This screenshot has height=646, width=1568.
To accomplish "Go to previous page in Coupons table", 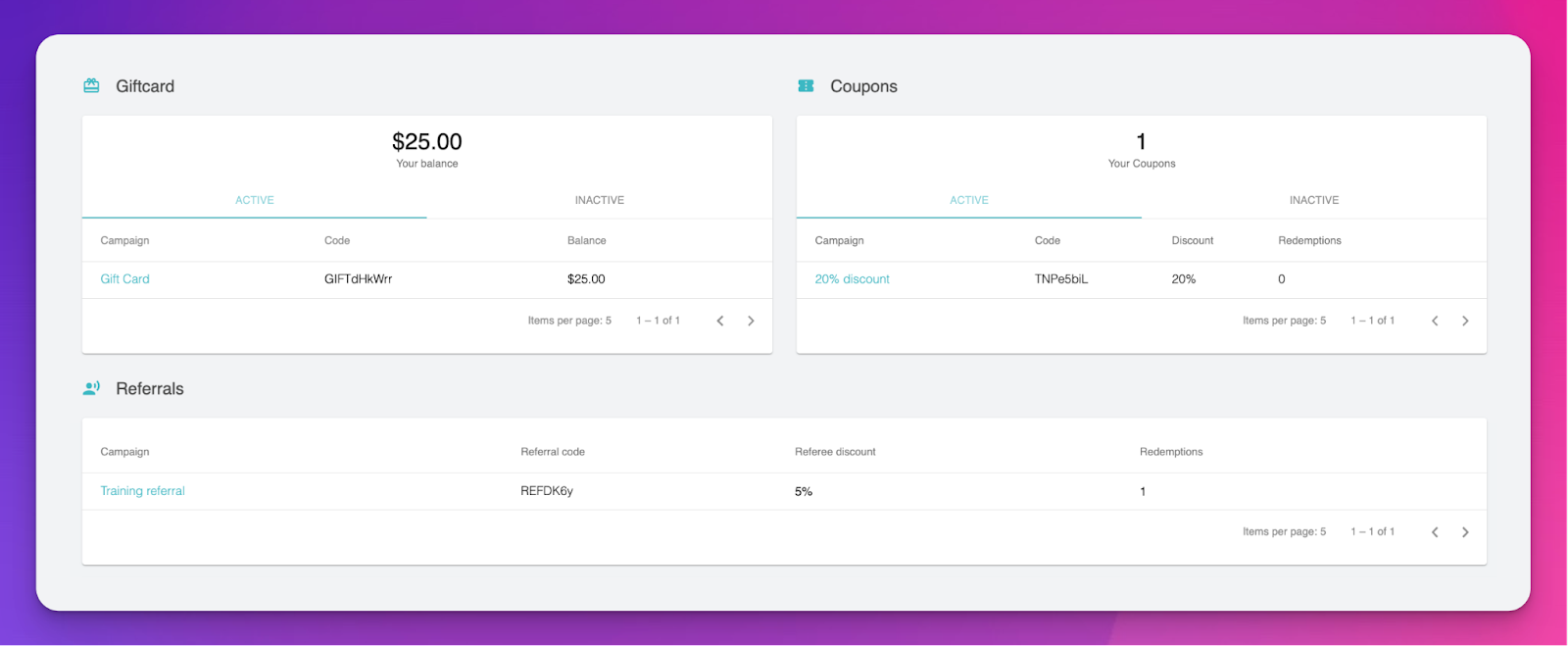I will [x=1435, y=321].
